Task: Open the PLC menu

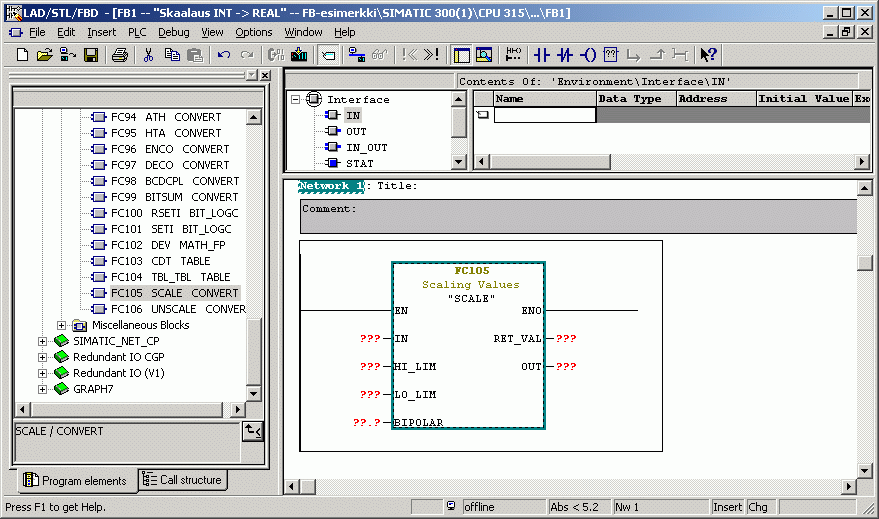Action: [x=137, y=33]
